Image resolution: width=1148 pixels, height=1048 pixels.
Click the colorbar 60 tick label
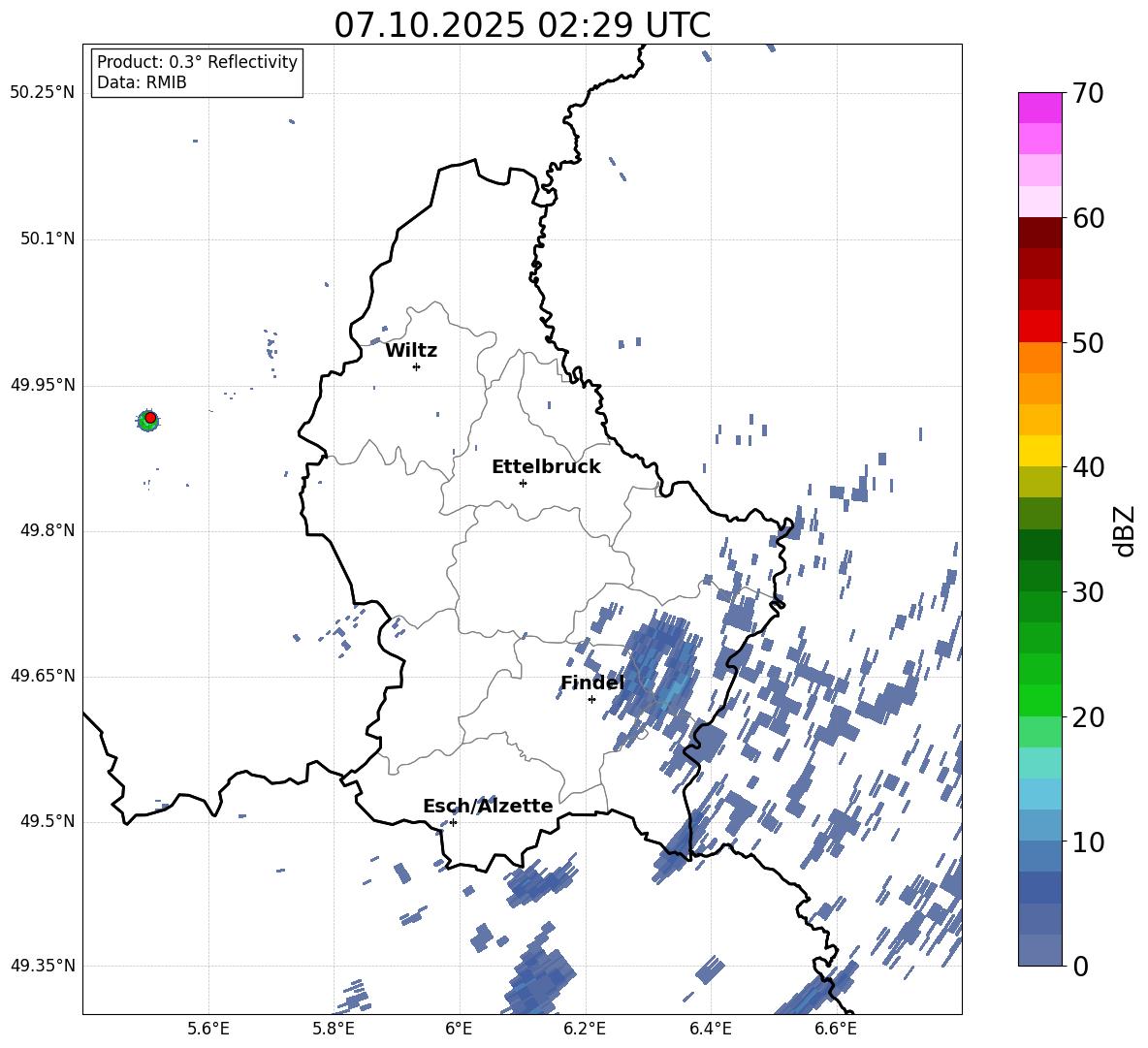pos(1088,218)
